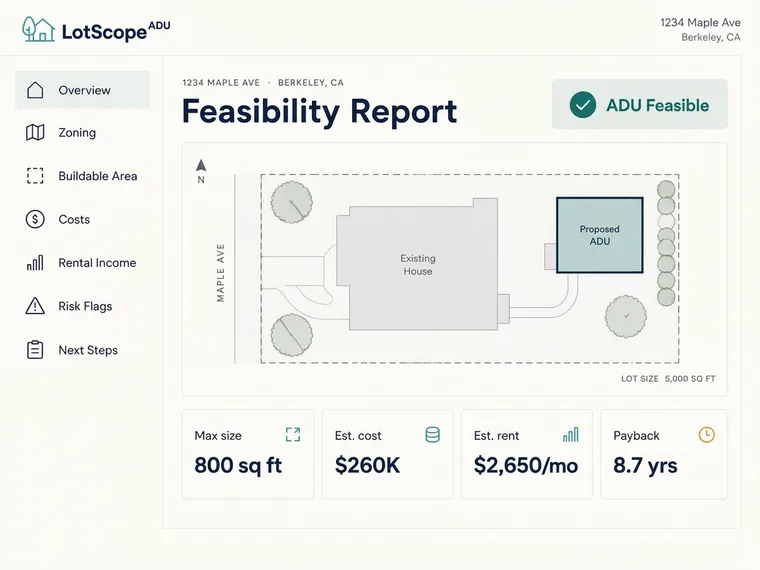Click the Overview home icon
The width and height of the screenshot is (760, 570).
(x=35, y=90)
